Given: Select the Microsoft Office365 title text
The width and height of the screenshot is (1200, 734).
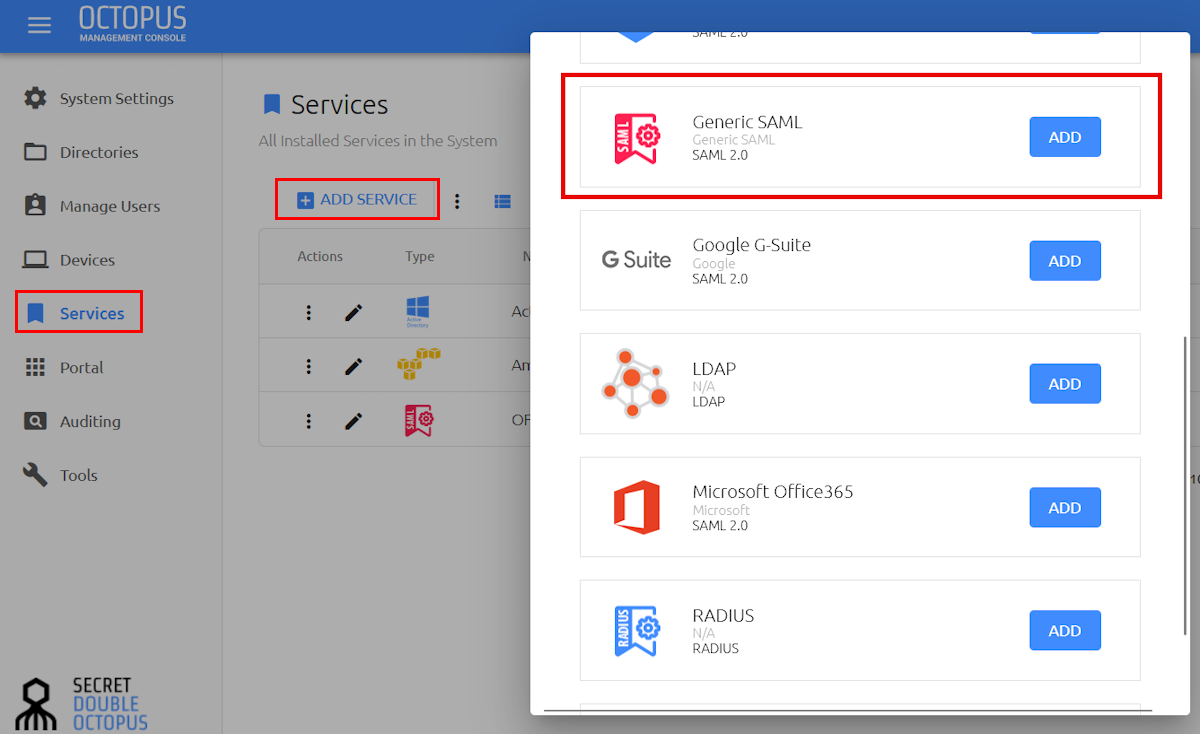Looking at the screenshot, I should 773,492.
